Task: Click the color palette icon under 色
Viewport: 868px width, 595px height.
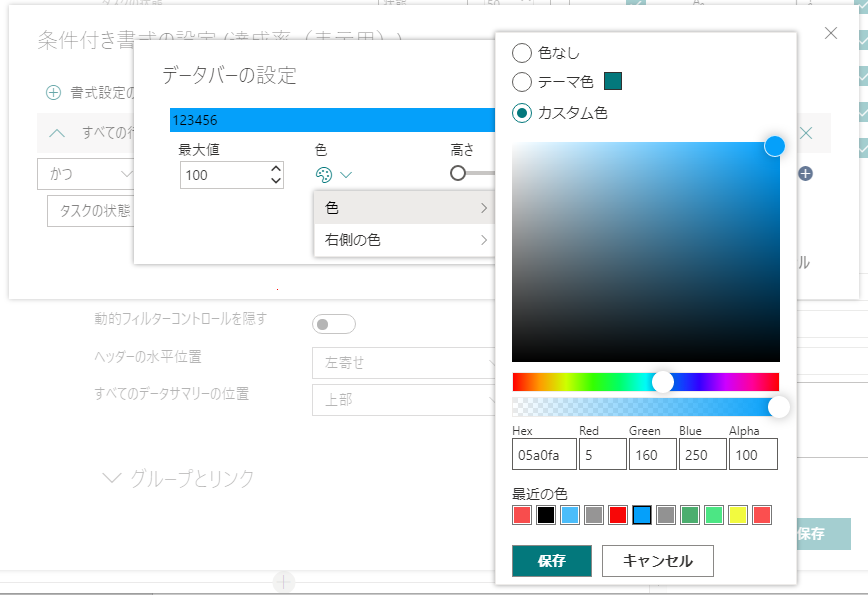Action: (x=323, y=175)
